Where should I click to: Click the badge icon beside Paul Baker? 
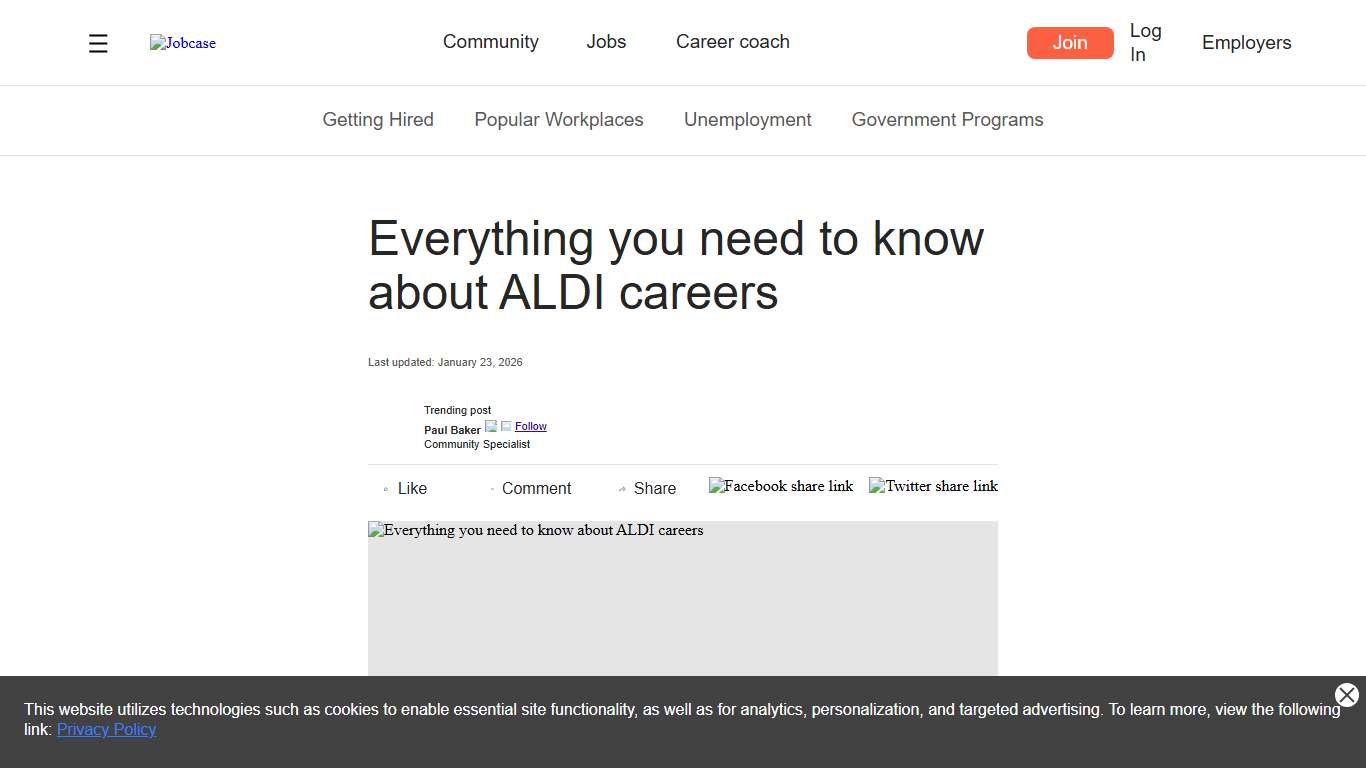click(491, 425)
